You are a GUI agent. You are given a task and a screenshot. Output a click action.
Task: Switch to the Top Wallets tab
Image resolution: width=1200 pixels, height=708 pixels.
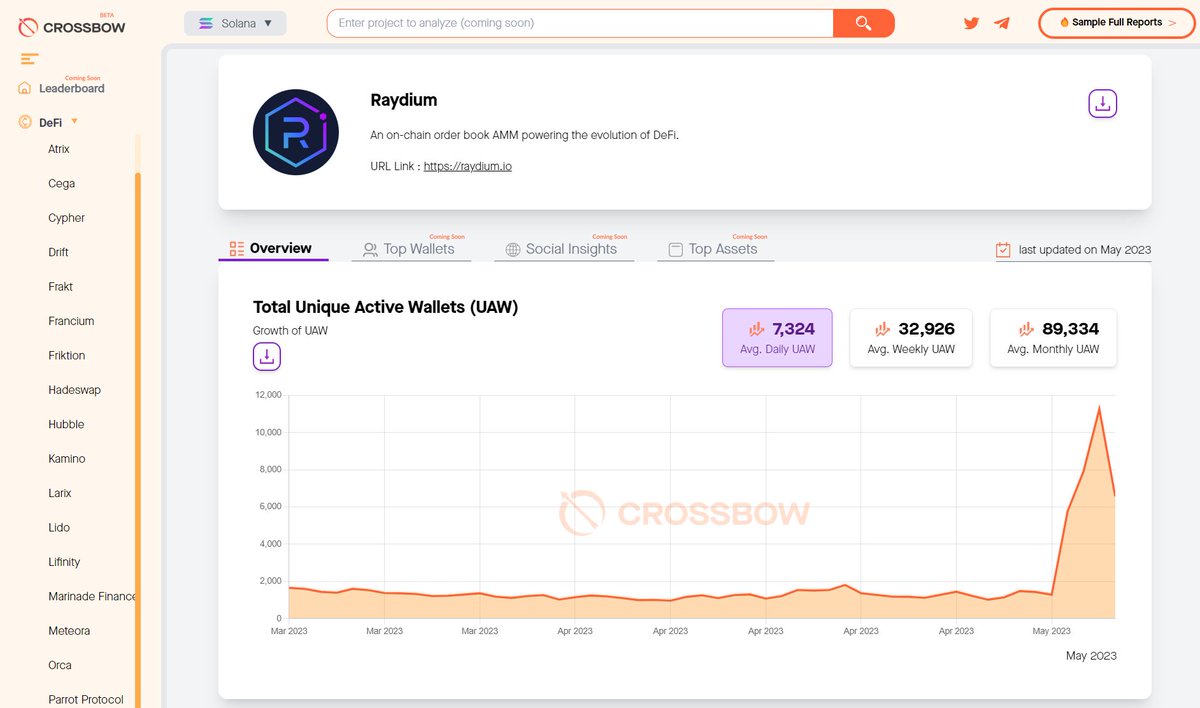point(411,249)
